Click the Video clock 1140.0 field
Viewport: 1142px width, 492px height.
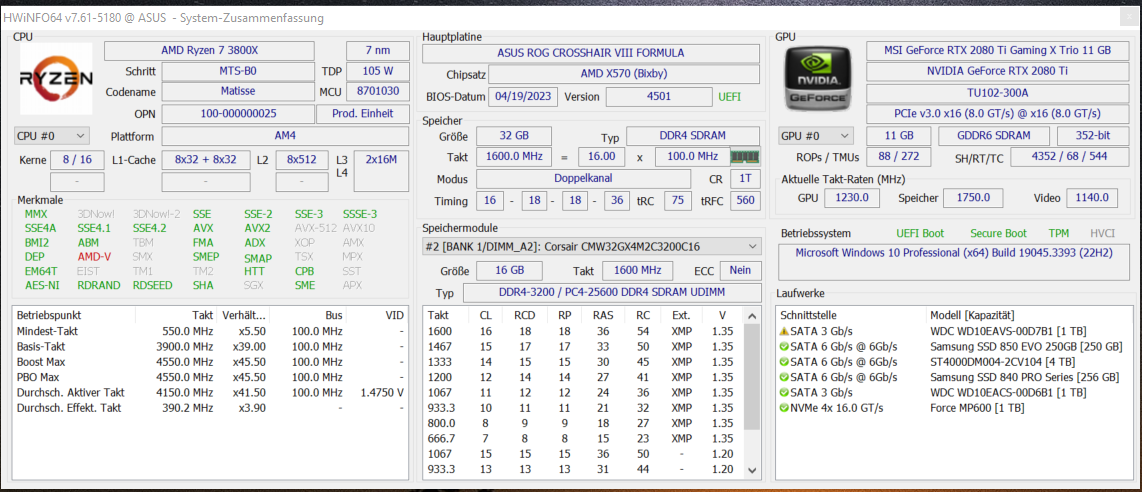coord(1092,197)
